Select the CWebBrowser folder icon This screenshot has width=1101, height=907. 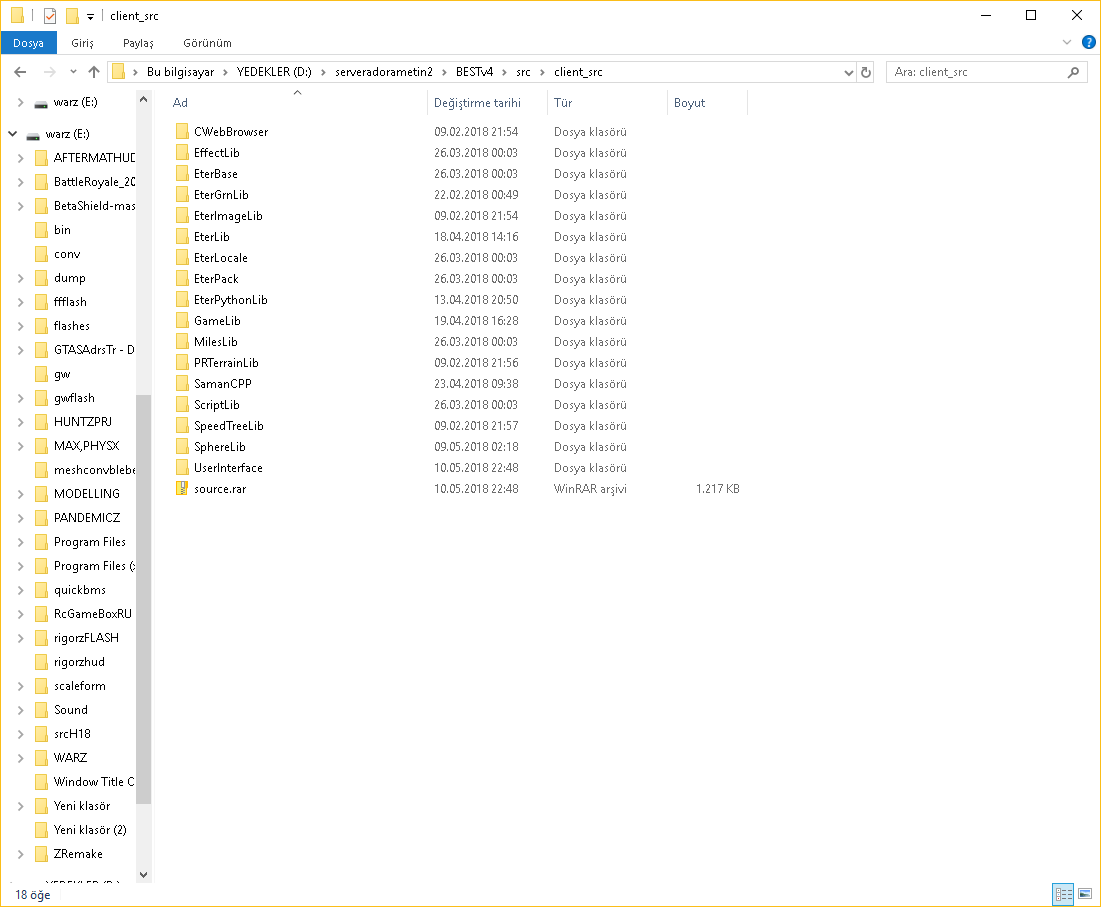pos(182,131)
